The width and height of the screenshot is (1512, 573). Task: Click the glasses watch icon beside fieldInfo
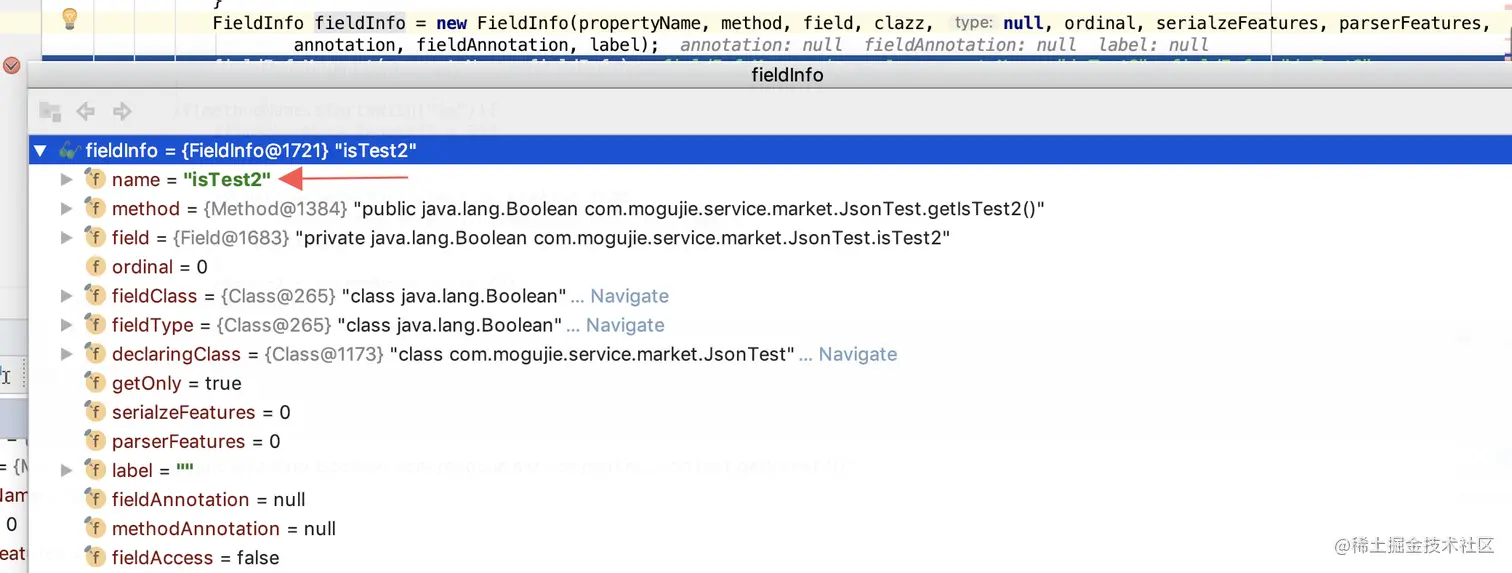[69, 151]
